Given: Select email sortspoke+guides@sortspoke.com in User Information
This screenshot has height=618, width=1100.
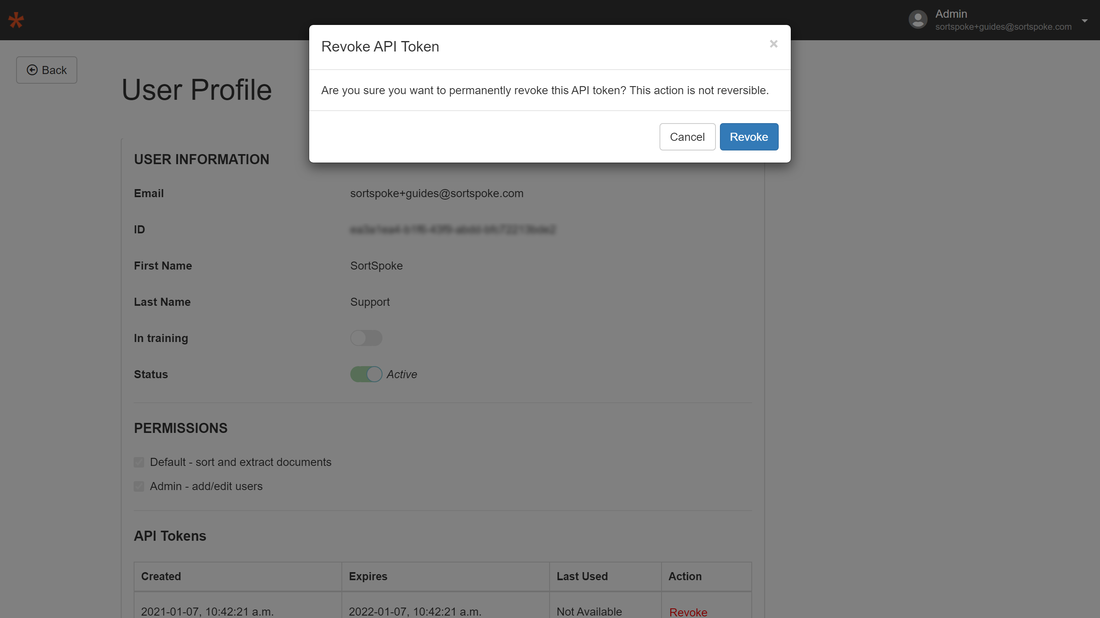Looking at the screenshot, I should (x=436, y=194).
